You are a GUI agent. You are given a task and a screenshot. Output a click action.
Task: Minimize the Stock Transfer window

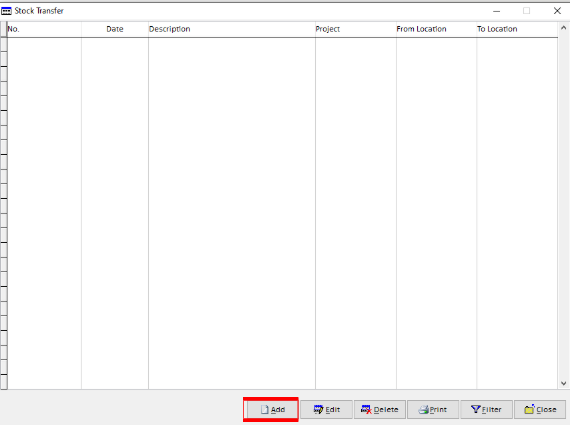tap(497, 11)
